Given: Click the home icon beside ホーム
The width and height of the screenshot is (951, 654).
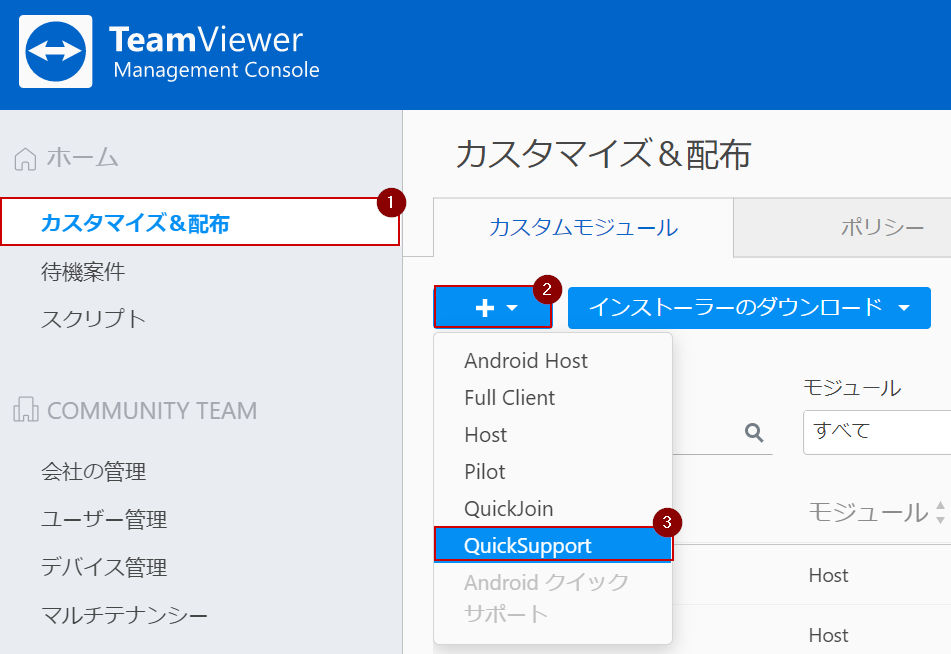Looking at the screenshot, I should click(x=25, y=159).
